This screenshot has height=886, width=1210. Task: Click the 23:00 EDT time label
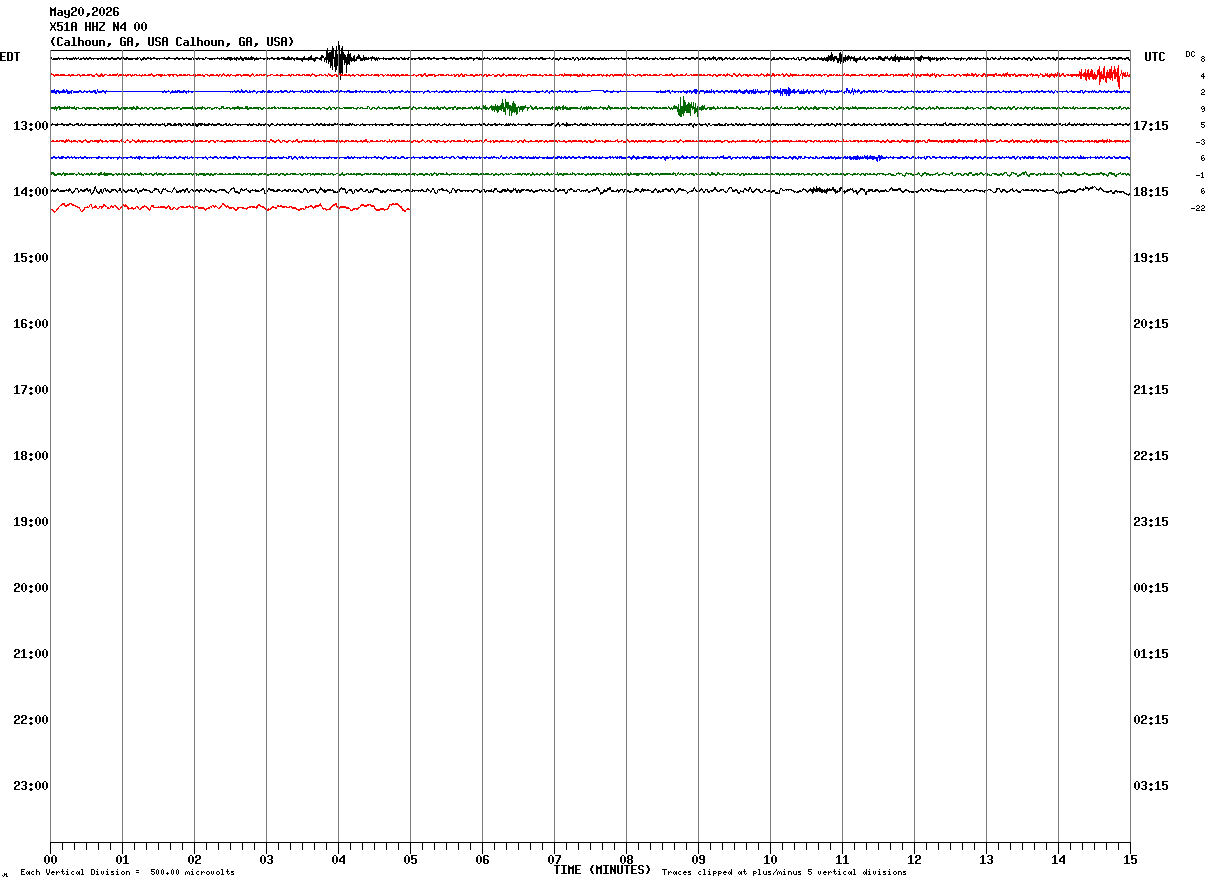[x=31, y=786]
